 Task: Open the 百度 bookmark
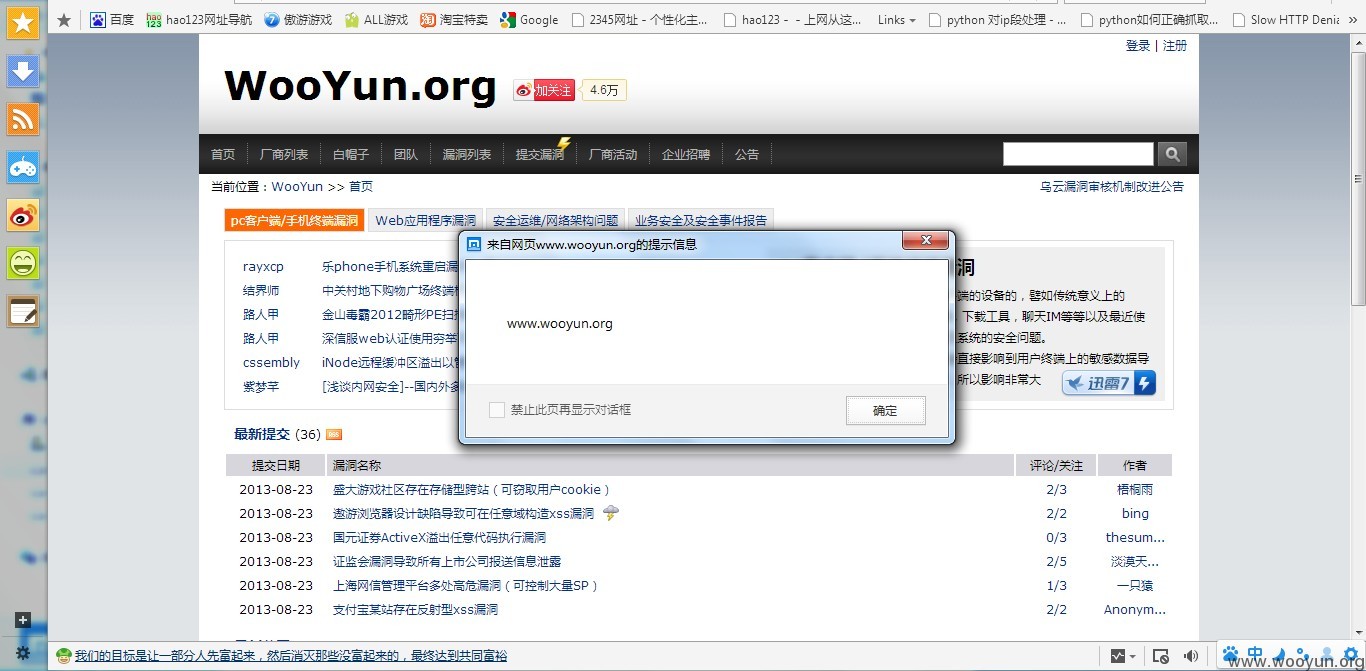tap(112, 19)
